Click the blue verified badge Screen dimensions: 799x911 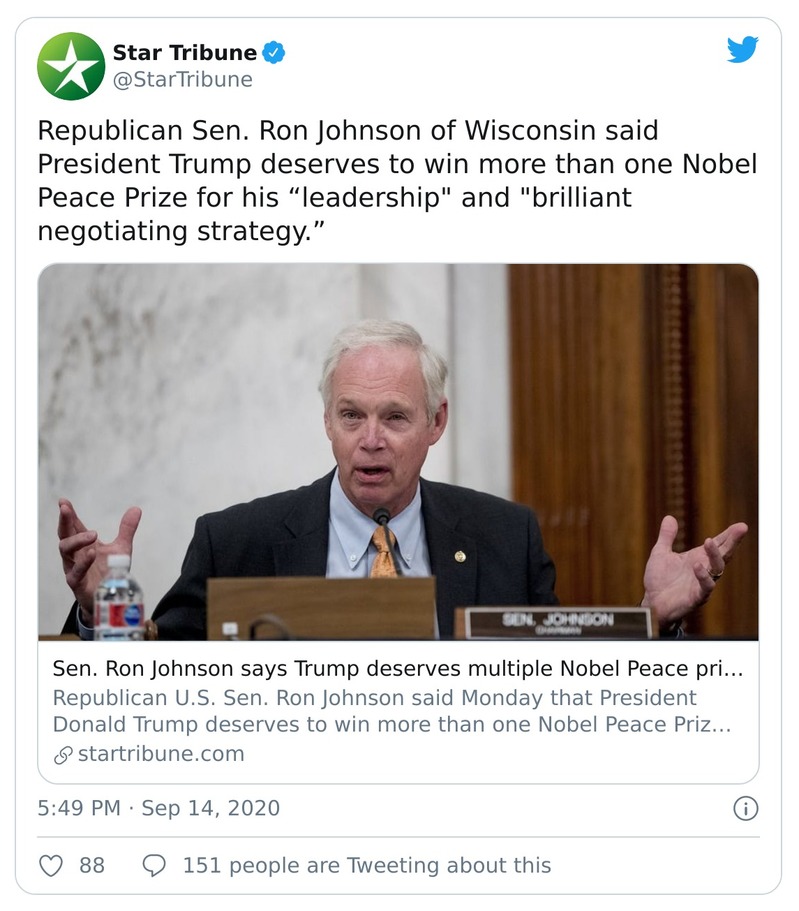274,53
